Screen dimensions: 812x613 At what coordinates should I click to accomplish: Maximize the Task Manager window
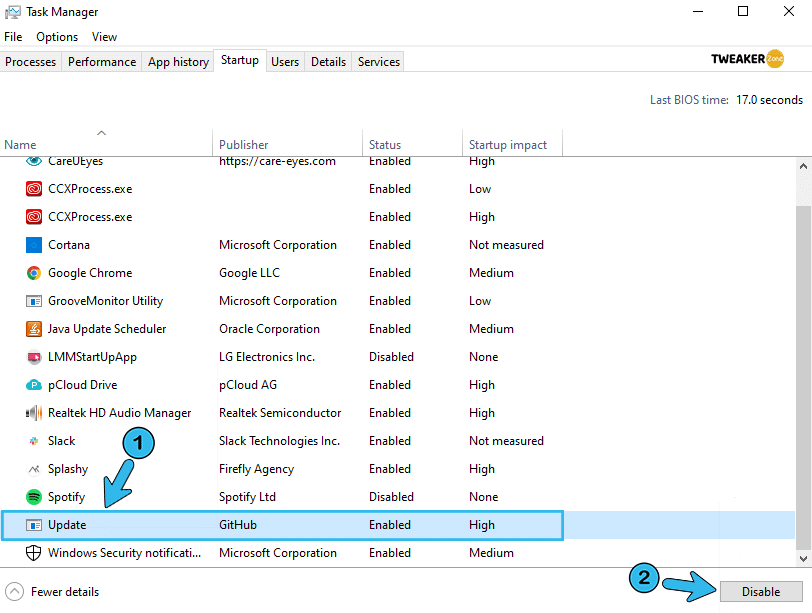point(743,11)
